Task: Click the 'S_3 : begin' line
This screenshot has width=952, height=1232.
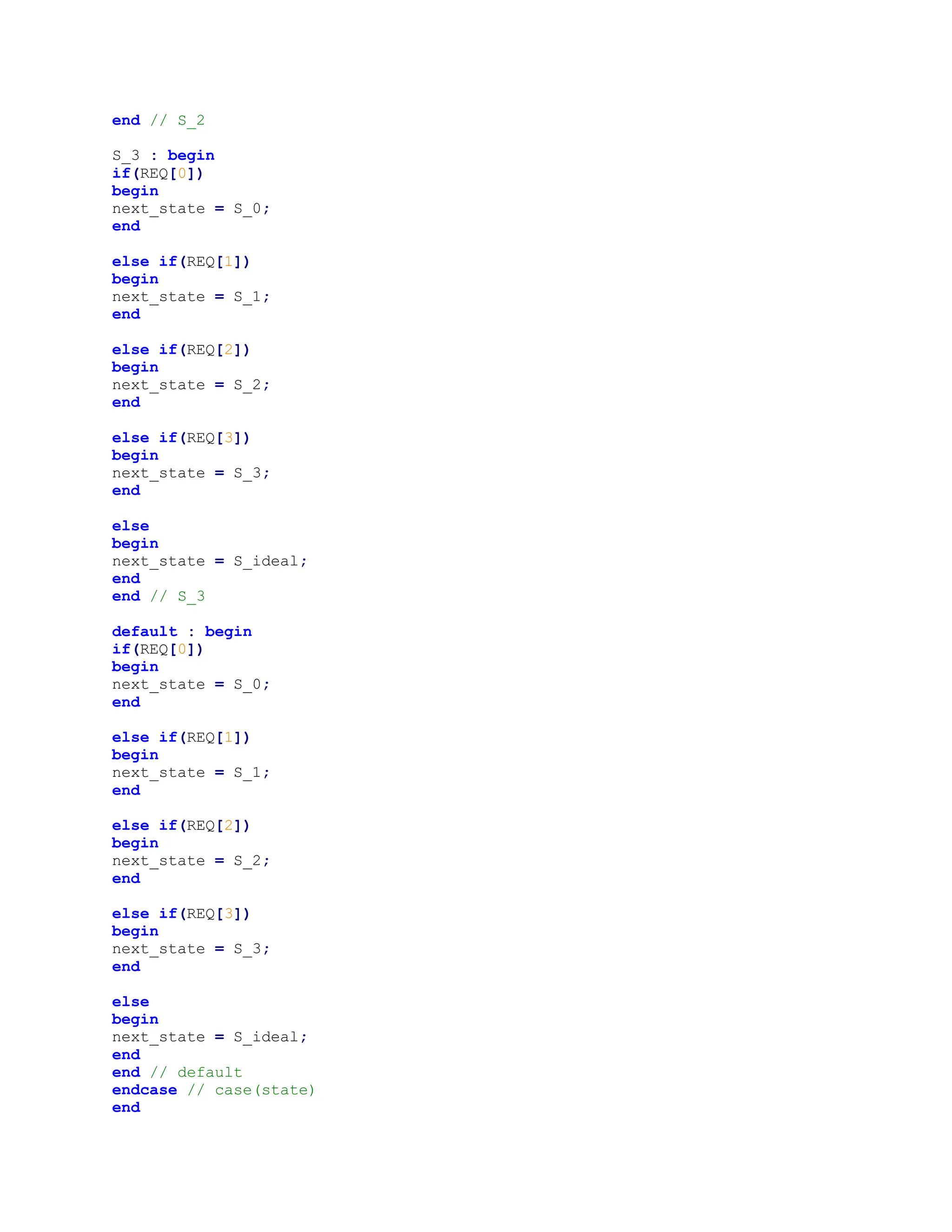Action: pos(163,155)
